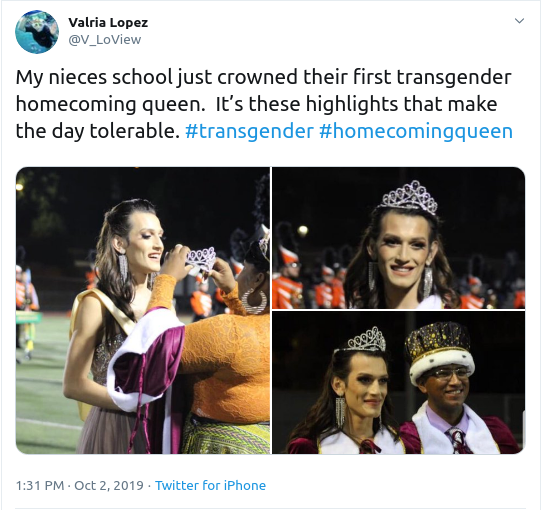Follow the #transgender hashtag
This screenshot has height=510, width=544.
tap(249, 131)
